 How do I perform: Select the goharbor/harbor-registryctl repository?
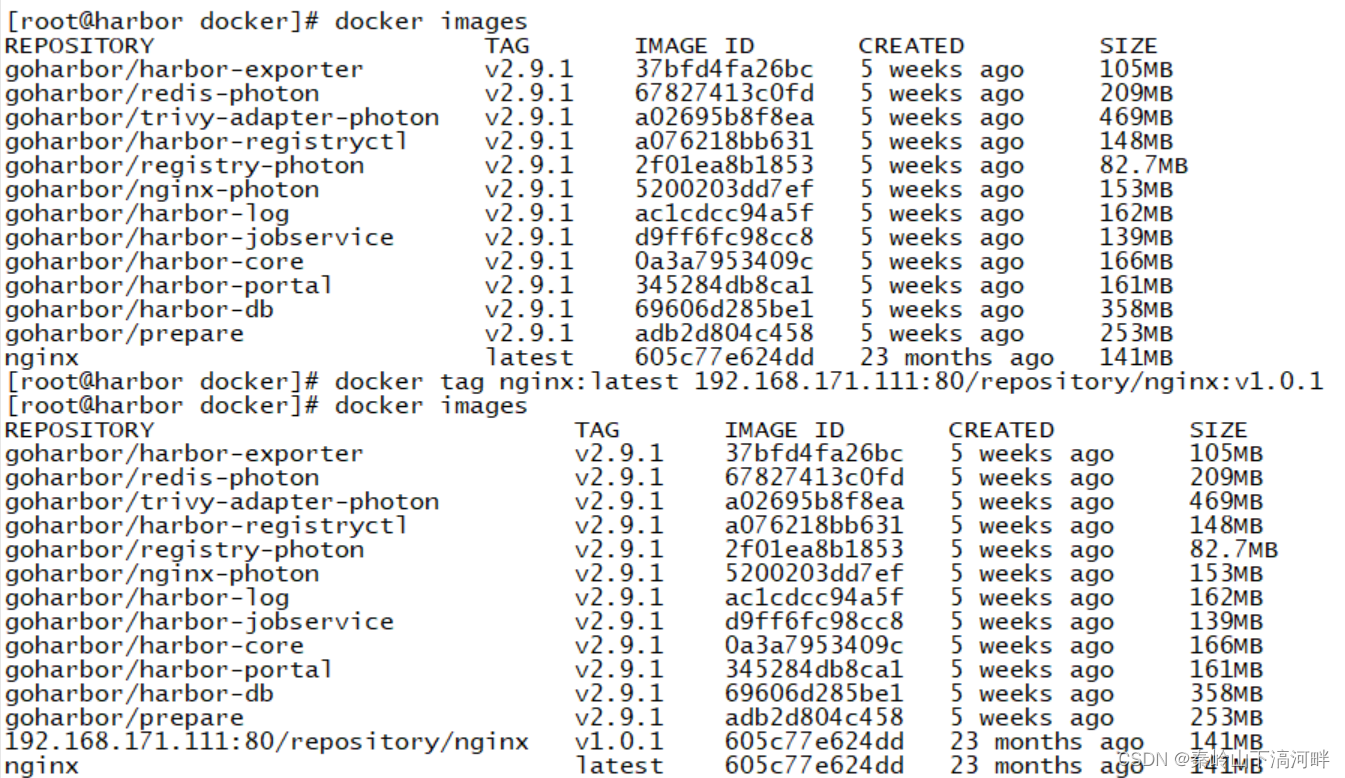202,141
